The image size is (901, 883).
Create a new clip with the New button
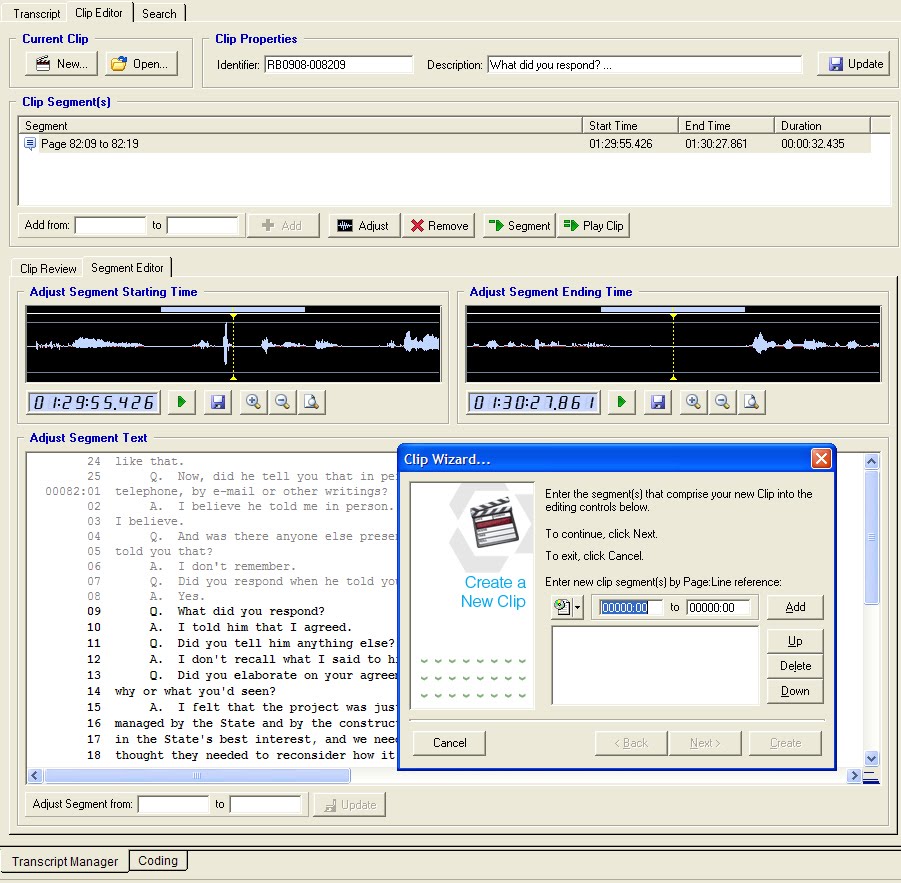point(60,63)
